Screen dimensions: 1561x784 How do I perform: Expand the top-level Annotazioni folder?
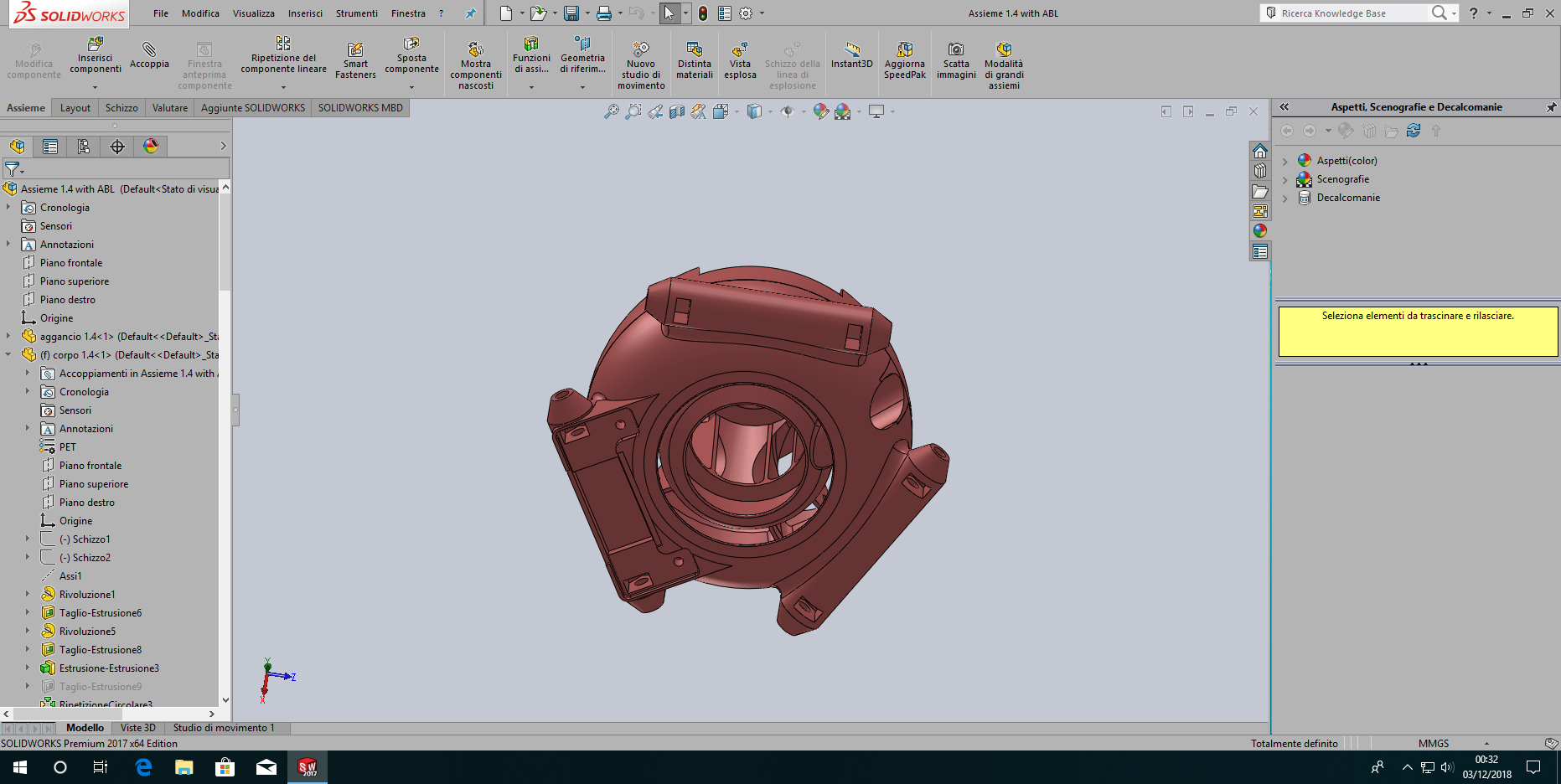(x=8, y=245)
